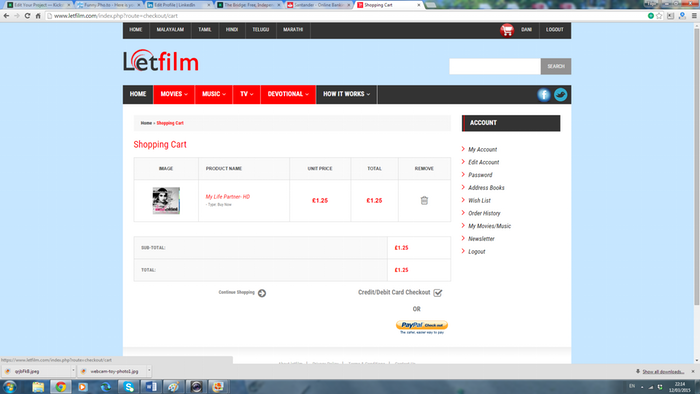The height and width of the screenshot is (394, 700).
Task: Click the Continue Shopping arrow icon
Action: 262,293
